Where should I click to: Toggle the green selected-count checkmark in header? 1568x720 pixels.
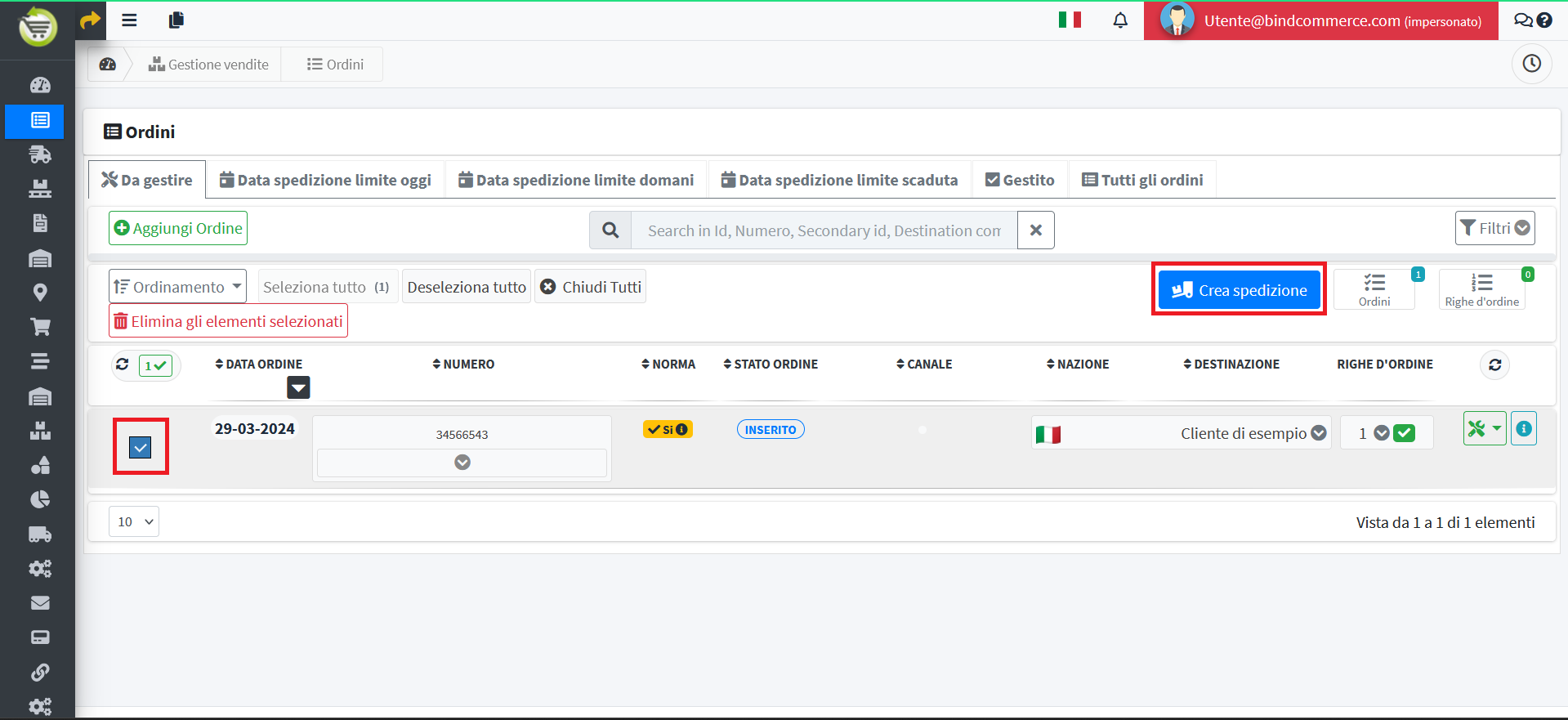point(155,365)
